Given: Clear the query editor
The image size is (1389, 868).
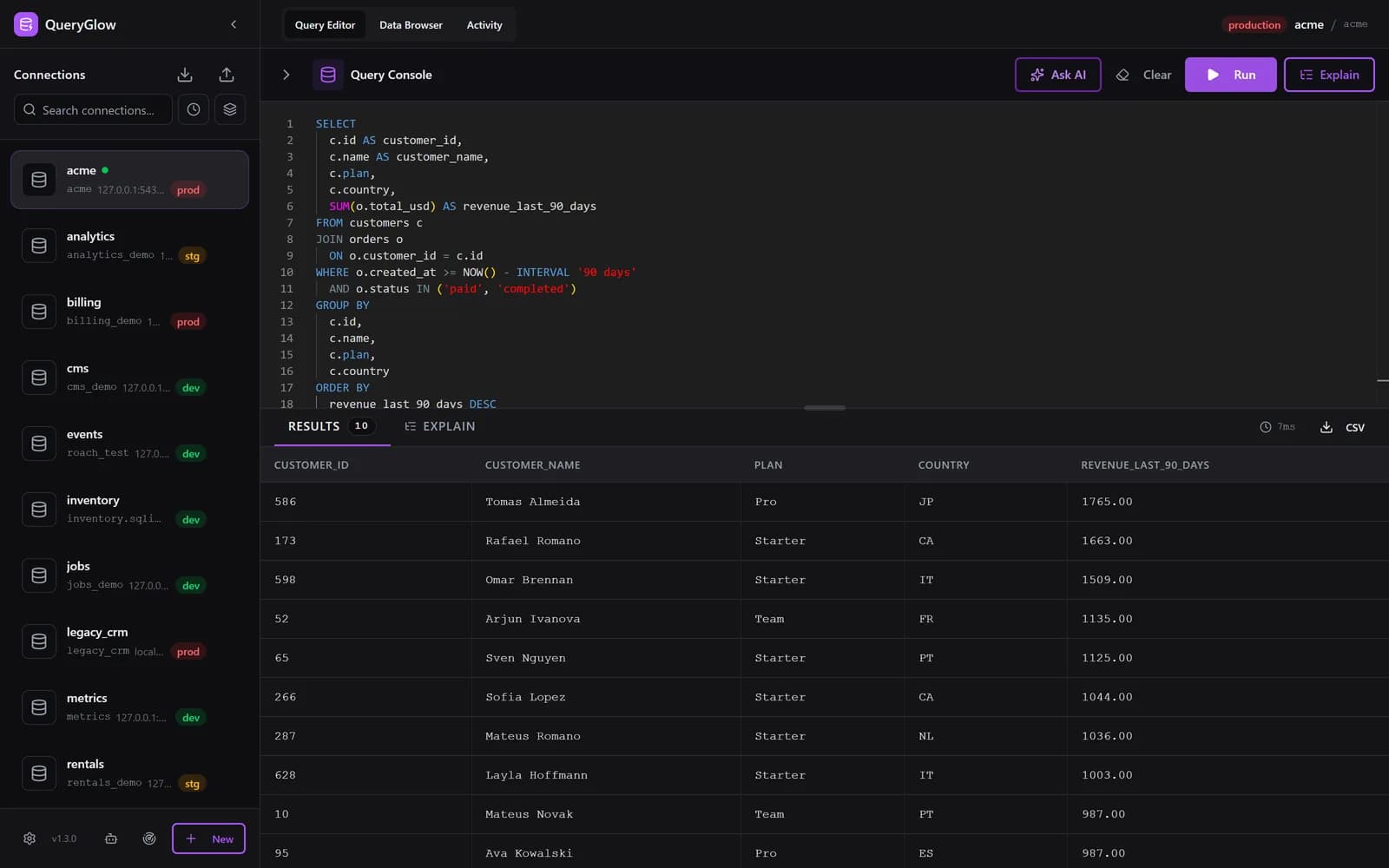Looking at the screenshot, I should pos(1144,75).
